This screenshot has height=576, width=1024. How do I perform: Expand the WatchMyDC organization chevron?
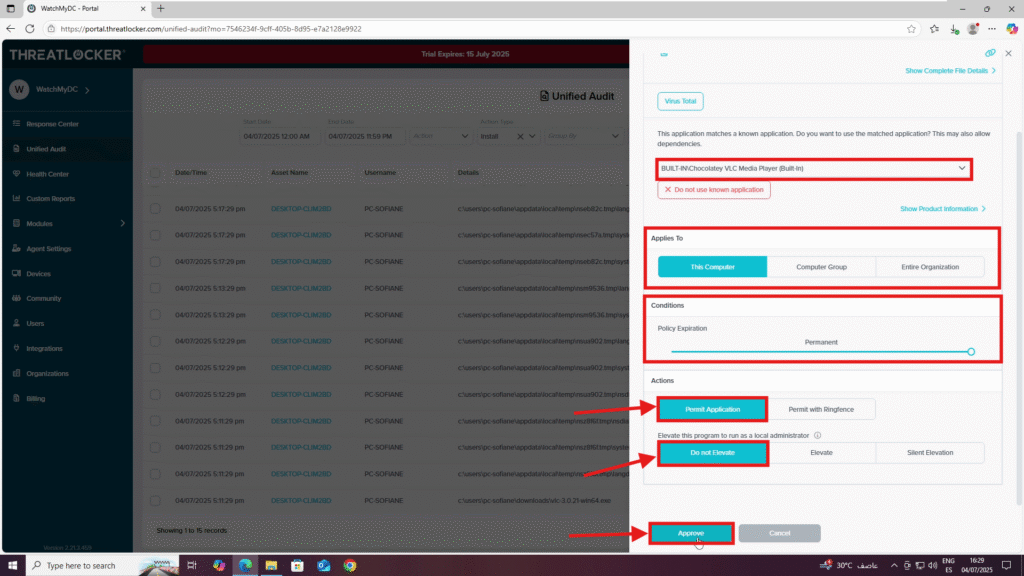pyautogui.click(x=88, y=90)
